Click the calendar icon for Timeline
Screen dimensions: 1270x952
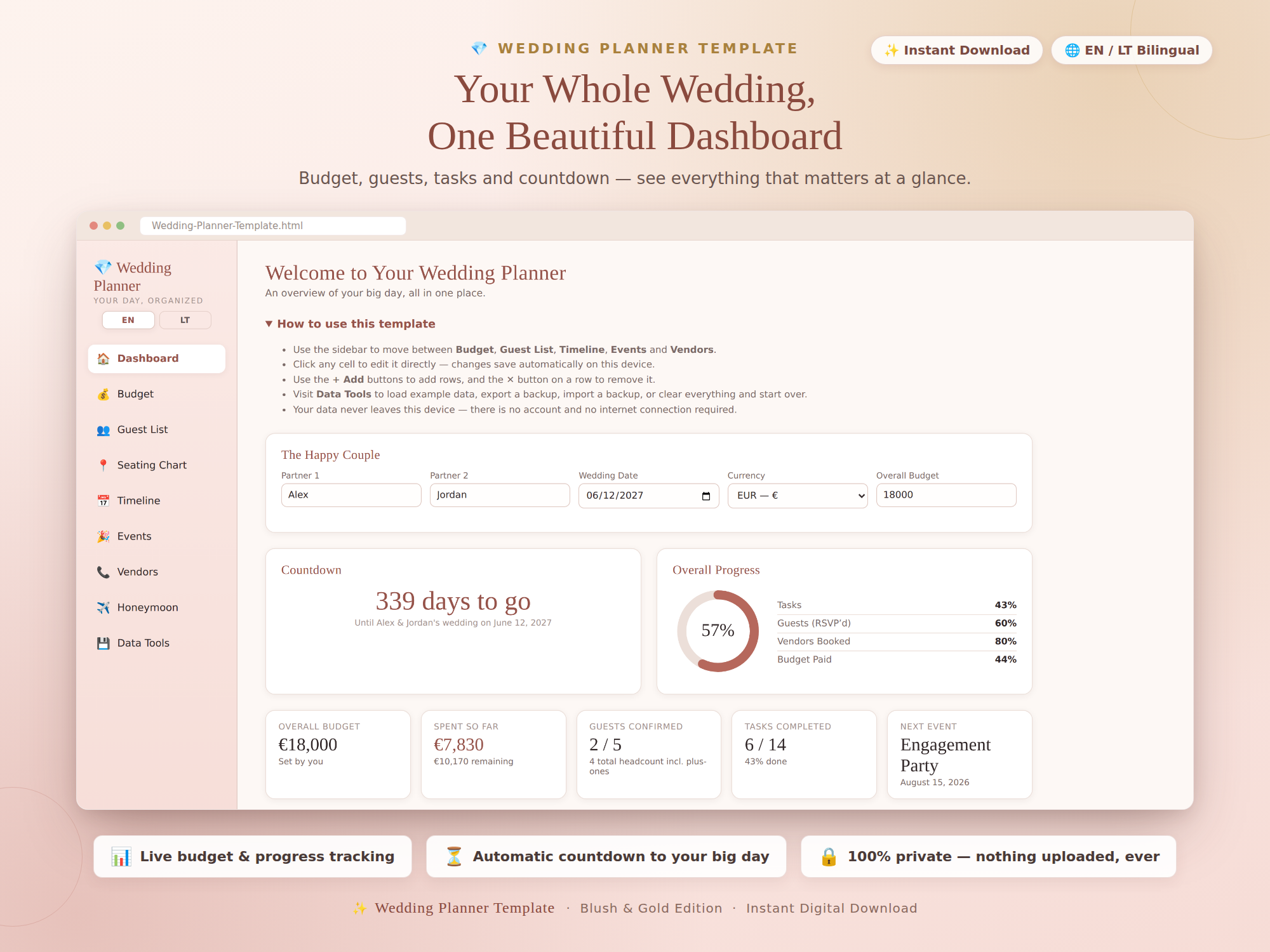tap(103, 501)
